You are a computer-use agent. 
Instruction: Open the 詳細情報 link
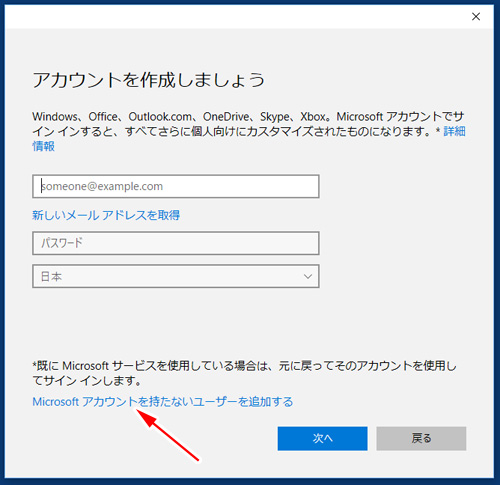(x=454, y=131)
